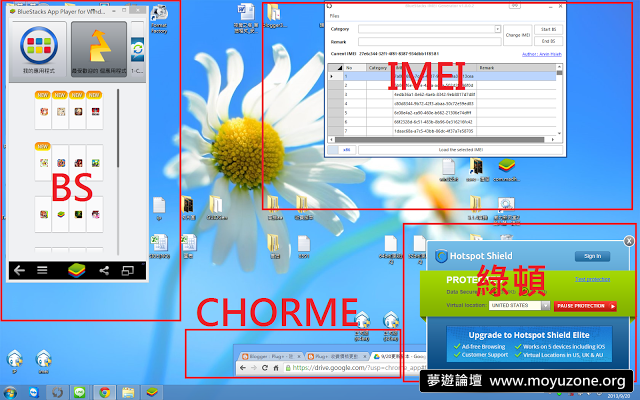The width and height of the screenshot is (640, 400).
Task: Open the sync arrows app on taskbar
Action: point(57,393)
